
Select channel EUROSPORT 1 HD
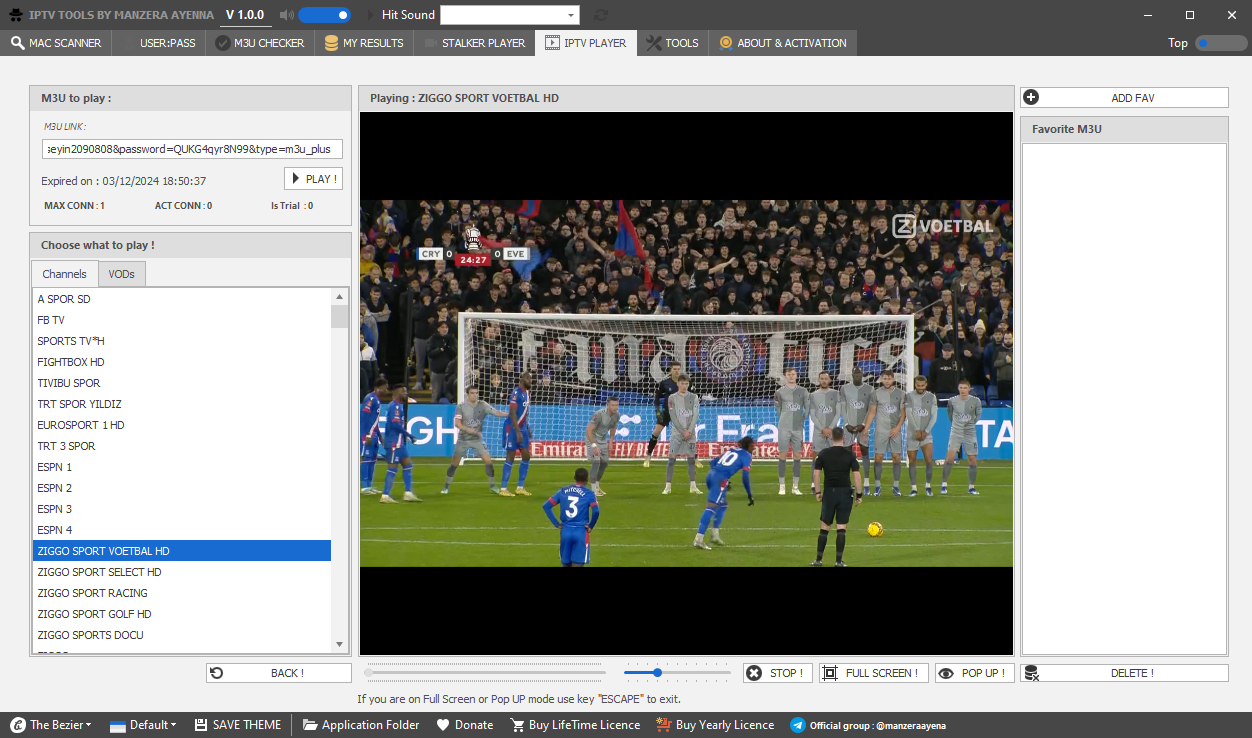182,425
